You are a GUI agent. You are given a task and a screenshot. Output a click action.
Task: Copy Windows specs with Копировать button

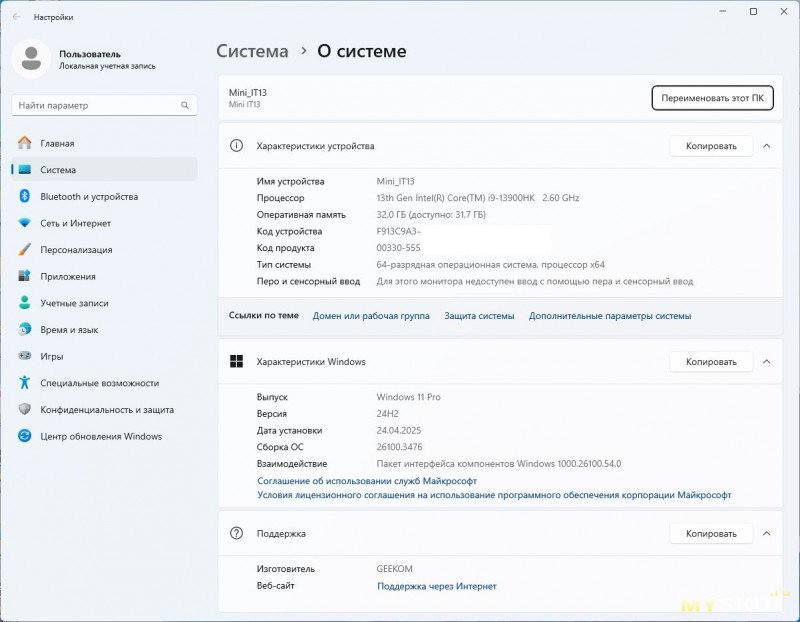(x=711, y=361)
